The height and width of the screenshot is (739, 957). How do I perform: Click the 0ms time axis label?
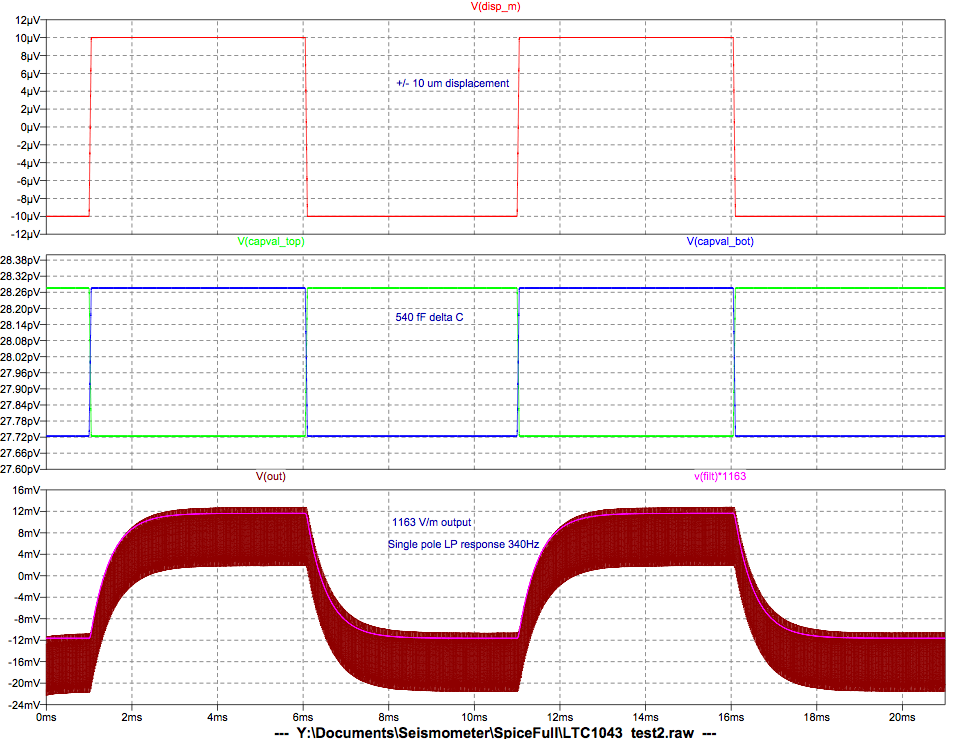[x=46, y=717]
